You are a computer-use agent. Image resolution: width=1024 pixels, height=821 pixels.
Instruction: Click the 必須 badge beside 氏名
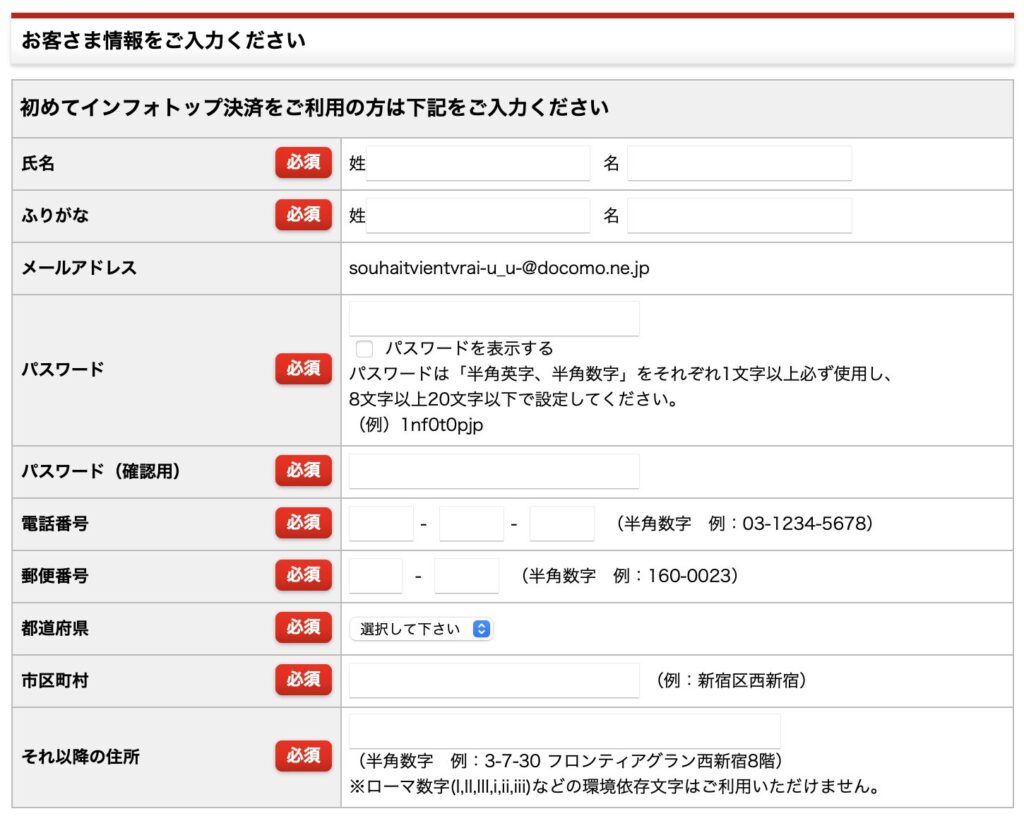pos(303,163)
